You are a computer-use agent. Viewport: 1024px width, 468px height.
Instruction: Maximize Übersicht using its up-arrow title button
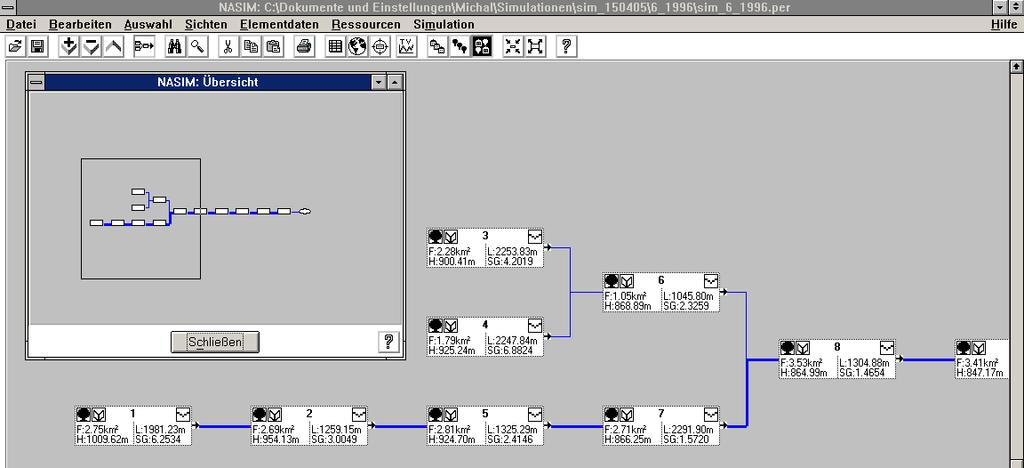coord(395,82)
